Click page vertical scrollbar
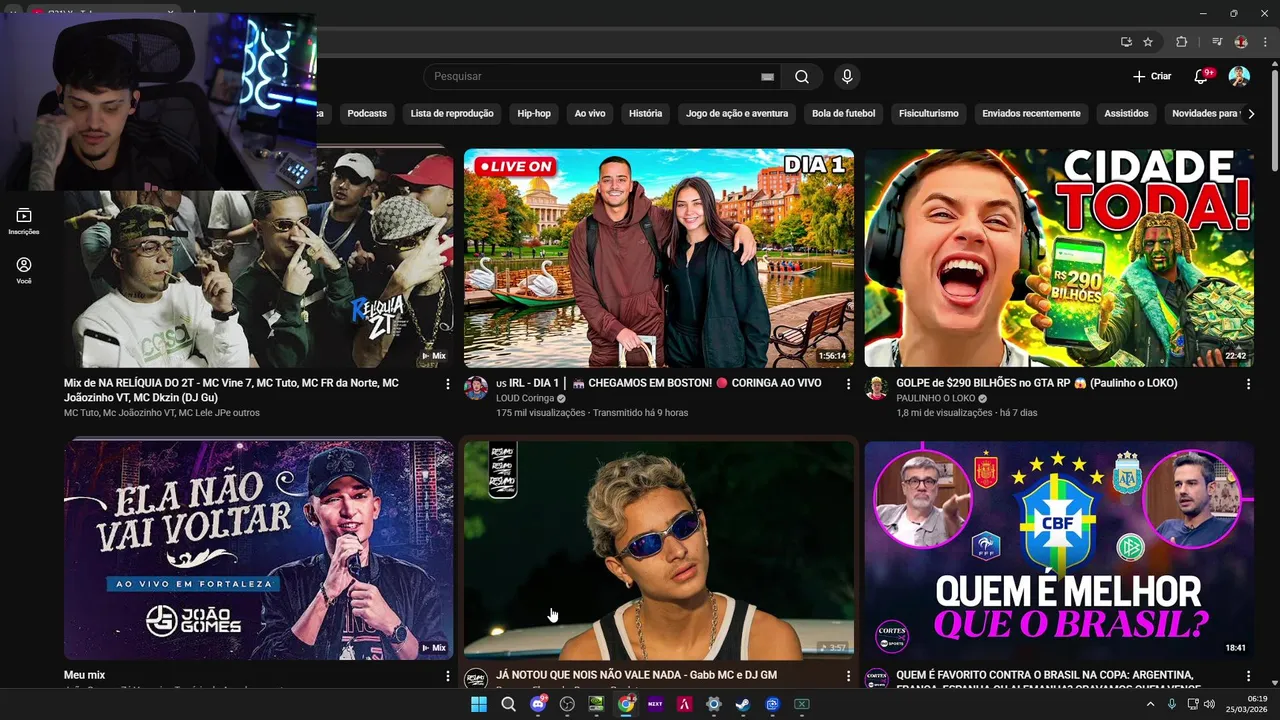 (x=1274, y=120)
